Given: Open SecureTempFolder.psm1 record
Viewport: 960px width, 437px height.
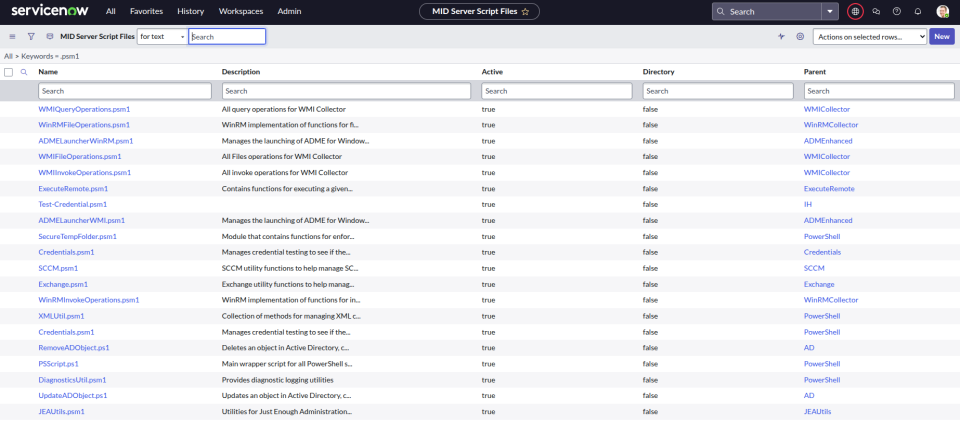Looking at the screenshot, I should (77, 236).
